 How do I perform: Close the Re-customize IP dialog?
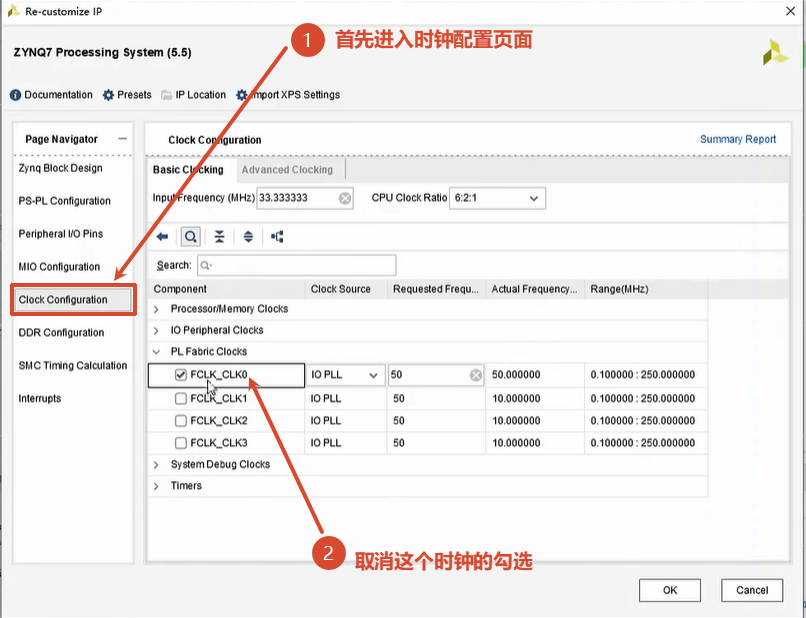[791, 11]
